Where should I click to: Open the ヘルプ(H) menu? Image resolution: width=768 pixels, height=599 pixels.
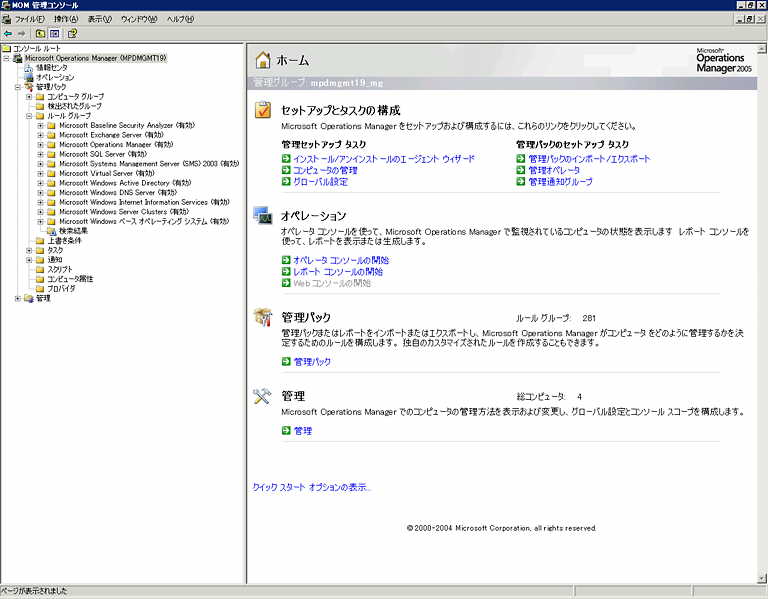(180, 19)
